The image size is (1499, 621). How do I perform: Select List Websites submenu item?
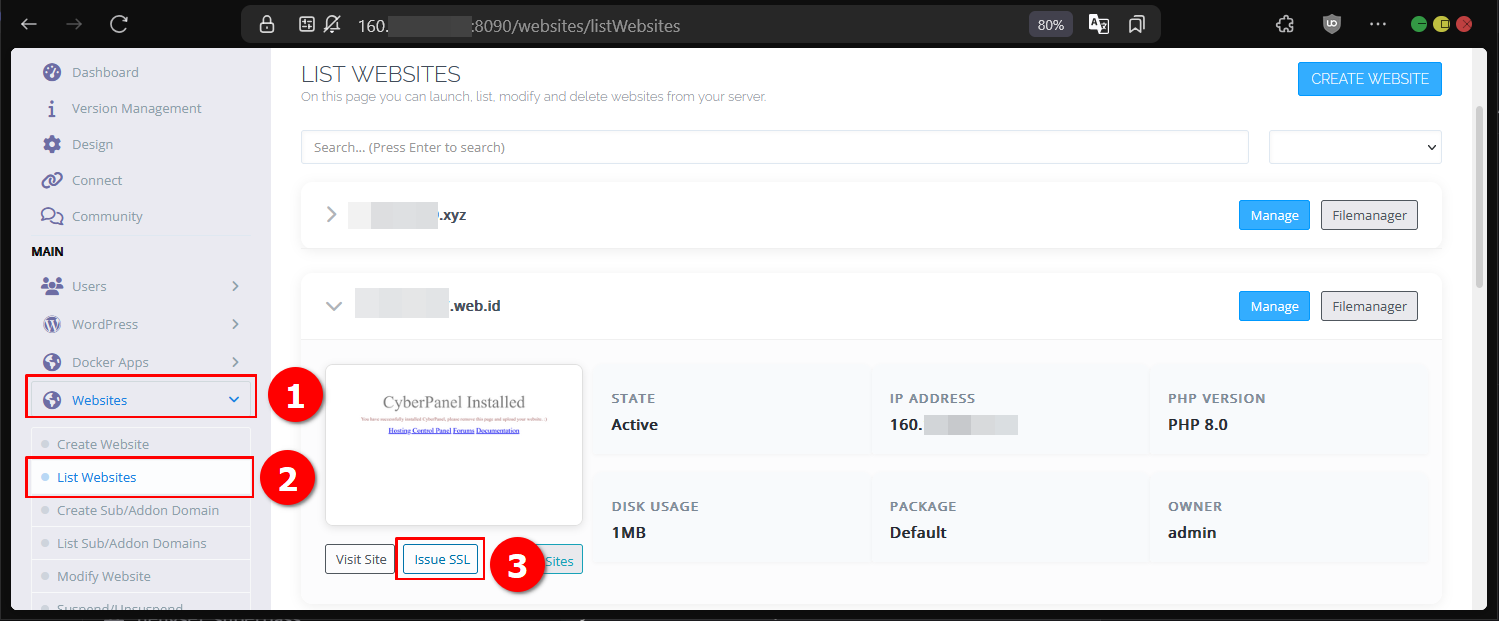pos(97,477)
